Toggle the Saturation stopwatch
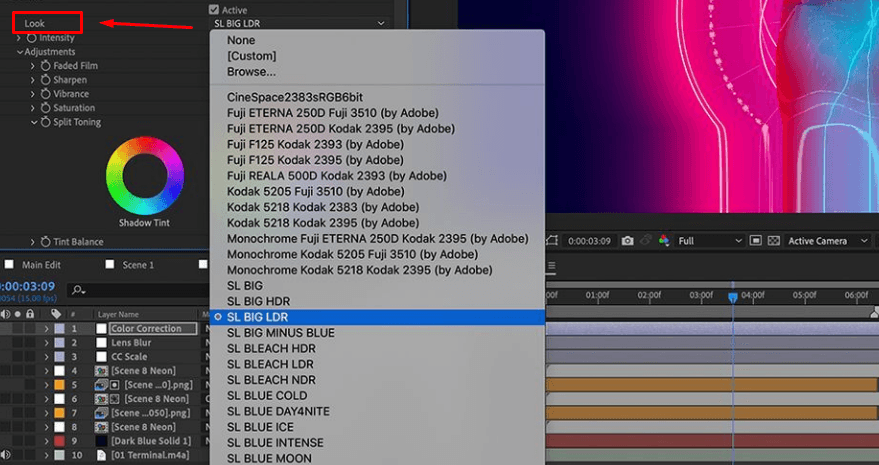The width and height of the screenshot is (879, 465). coord(45,108)
